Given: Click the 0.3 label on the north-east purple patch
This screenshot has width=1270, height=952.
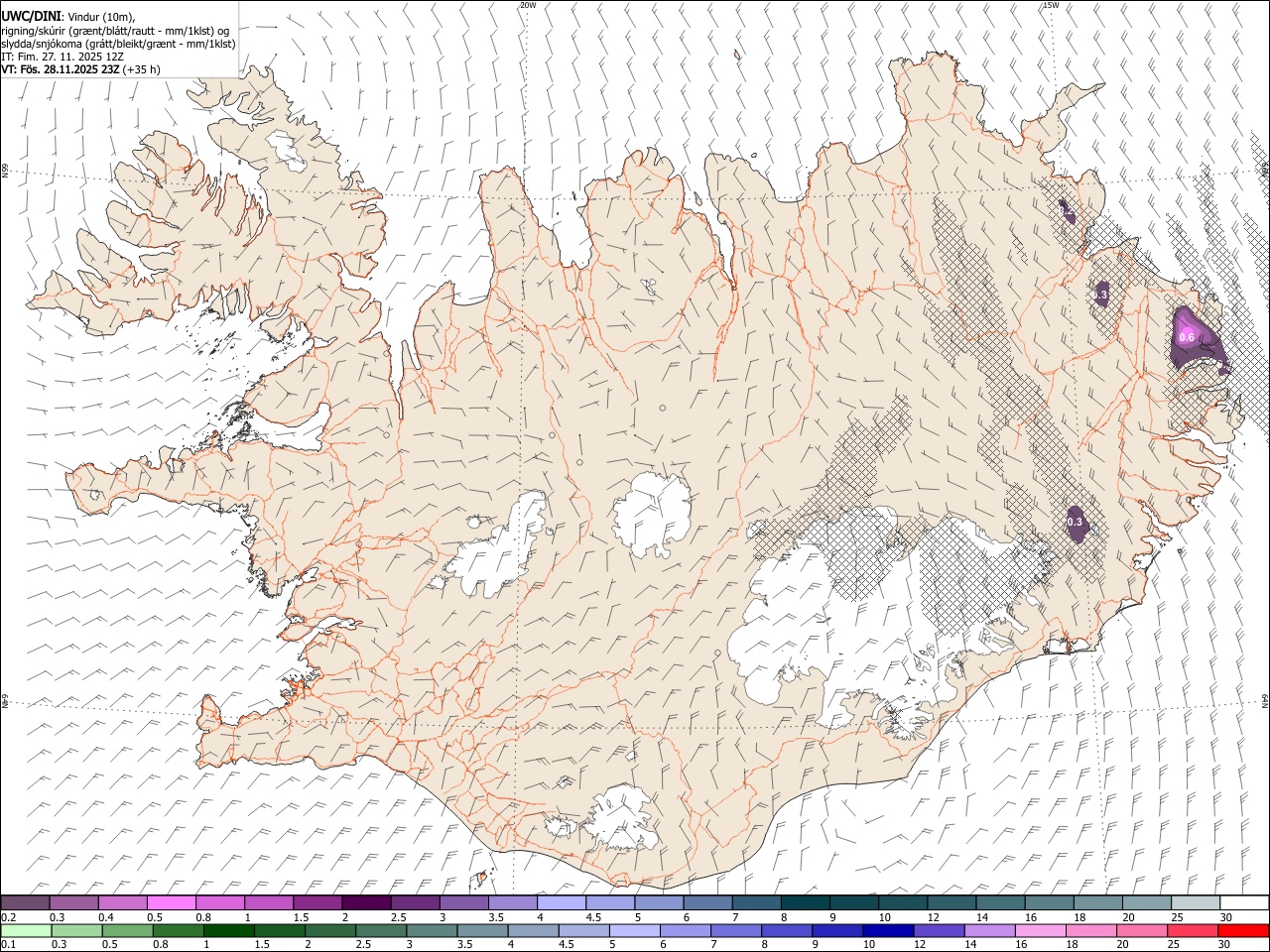Looking at the screenshot, I should click(x=1100, y=295).
